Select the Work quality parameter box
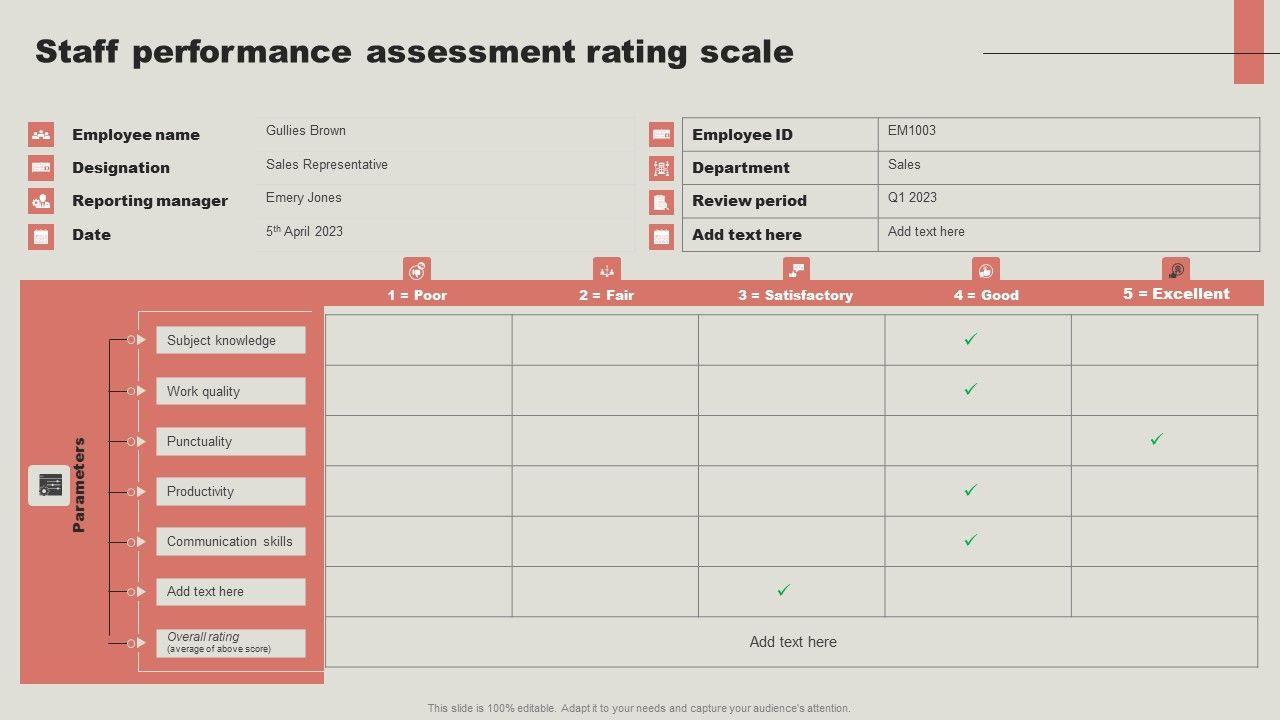 pyautogui.click(x=231, y=391)
